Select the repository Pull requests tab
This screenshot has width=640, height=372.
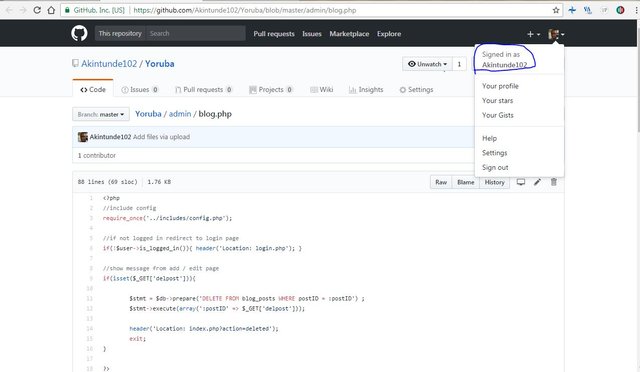(x=203, y=89)
